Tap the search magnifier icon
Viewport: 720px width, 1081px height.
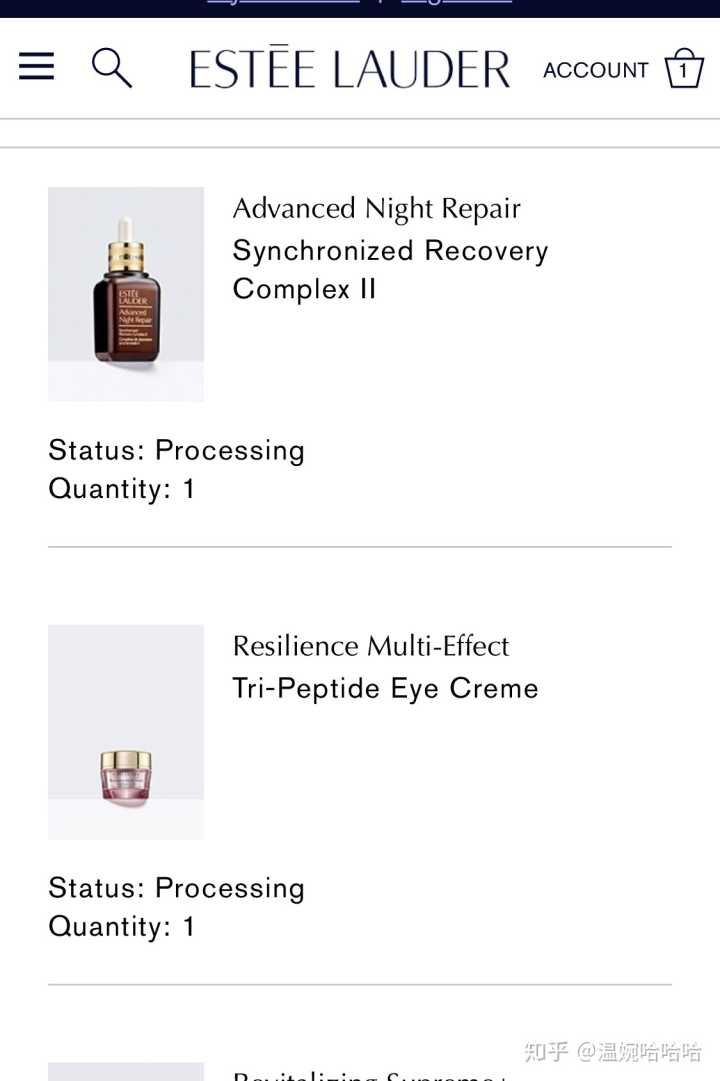(x=111, y=68)
